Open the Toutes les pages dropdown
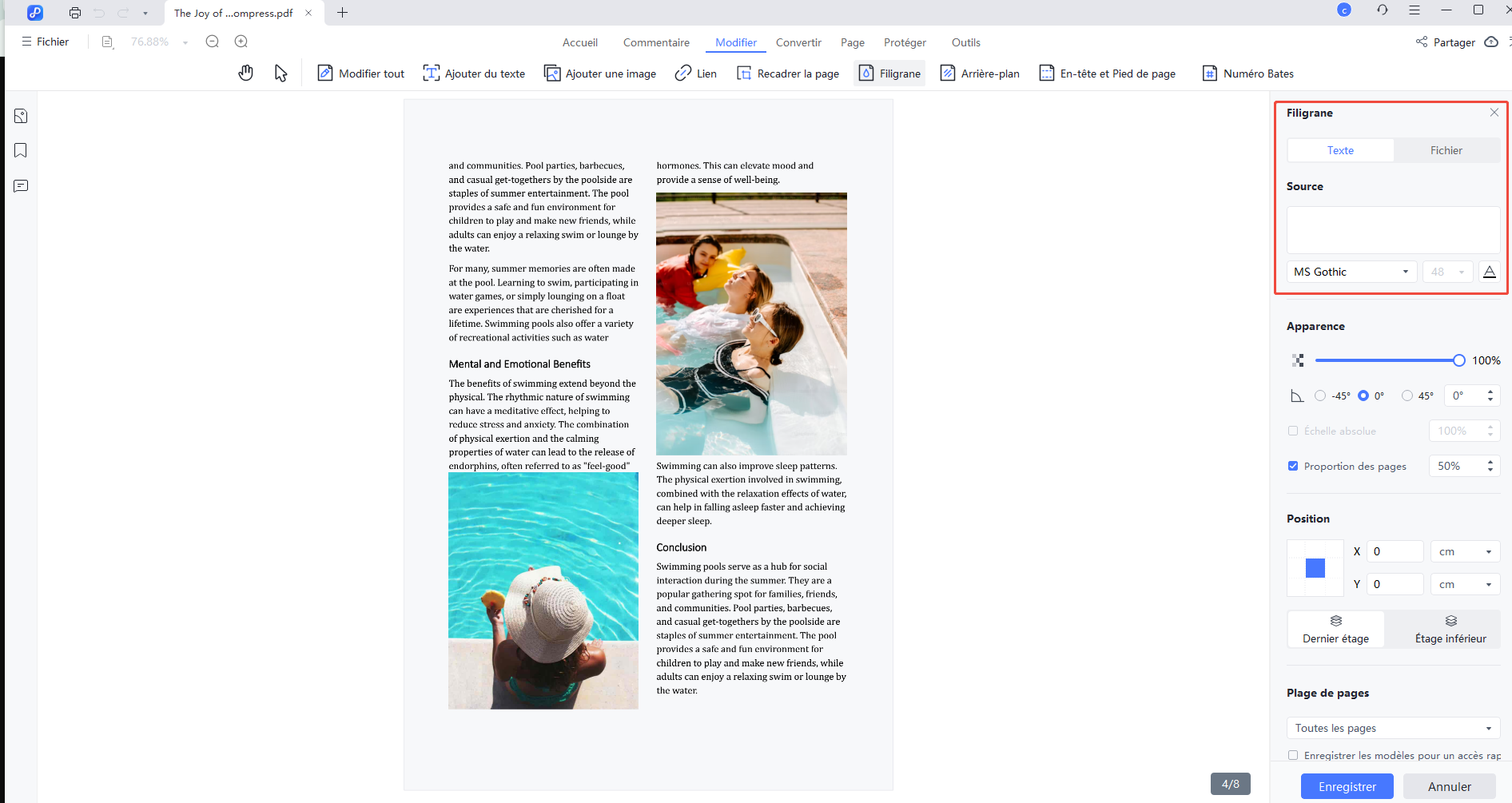Image resolution: width=1512 pixels, height=803 pixels. pos(1393,728)
